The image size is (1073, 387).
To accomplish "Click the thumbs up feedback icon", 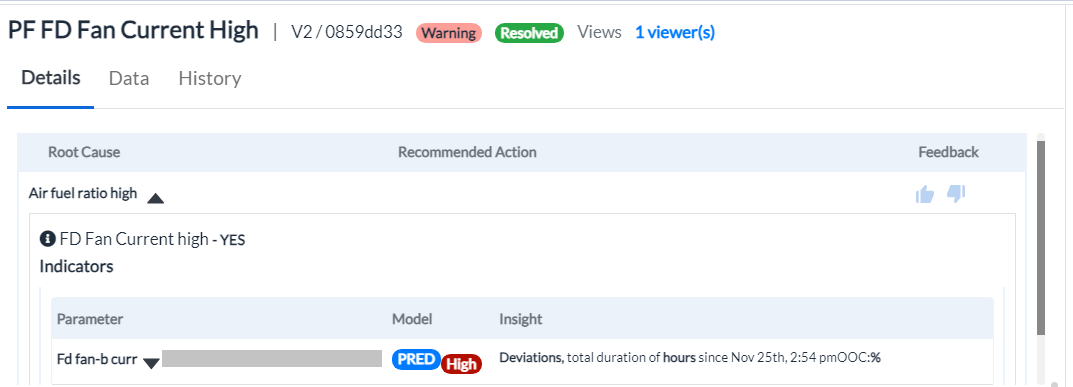I will pos(925,195).
